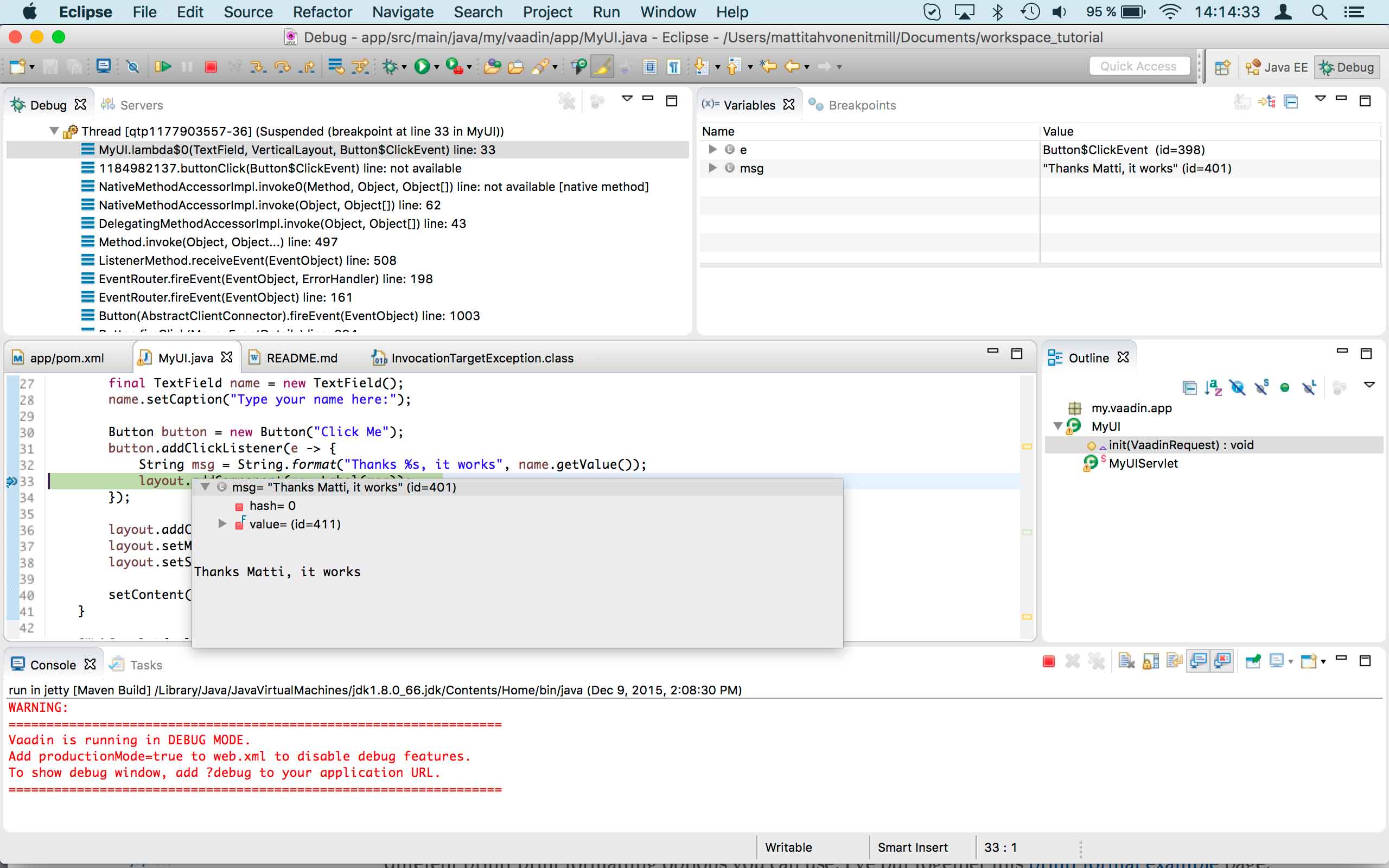Collapse the Thread qtp1177903557-36 tree node
Screen dimensions: 1389x868
54,131
